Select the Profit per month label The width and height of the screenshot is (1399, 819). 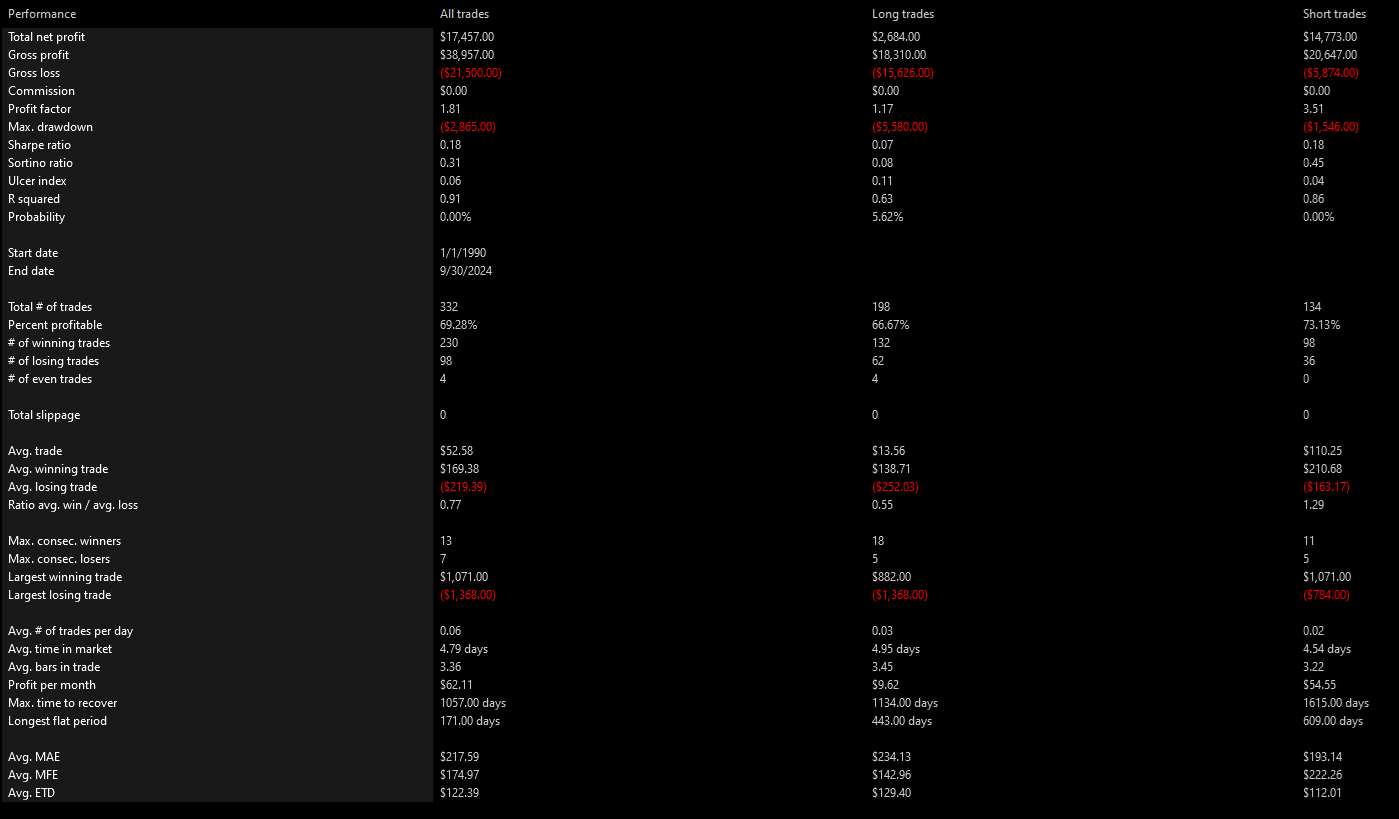click(x=52, y=685)
